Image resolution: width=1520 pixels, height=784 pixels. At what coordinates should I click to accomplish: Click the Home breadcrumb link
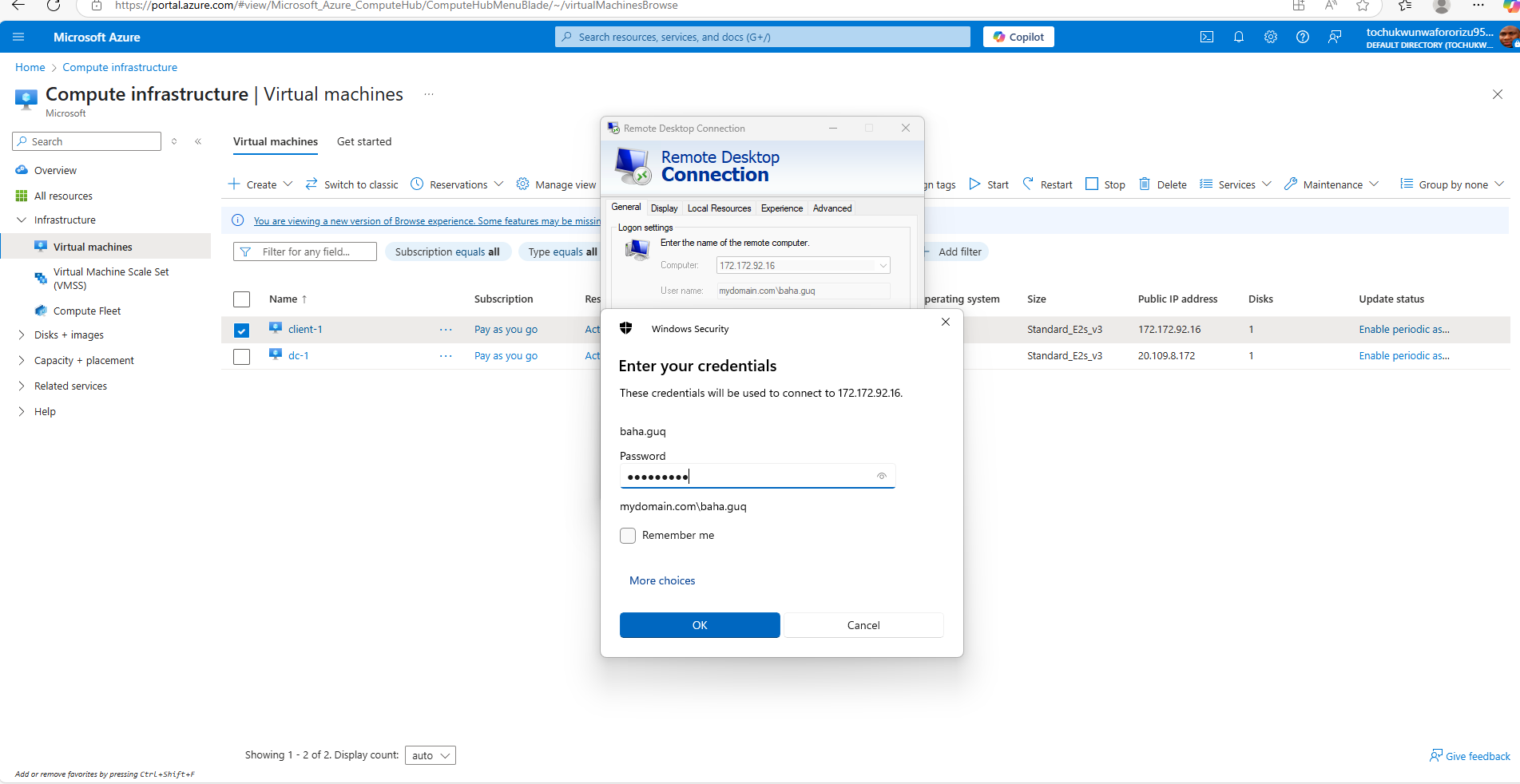tap(30, 67)
